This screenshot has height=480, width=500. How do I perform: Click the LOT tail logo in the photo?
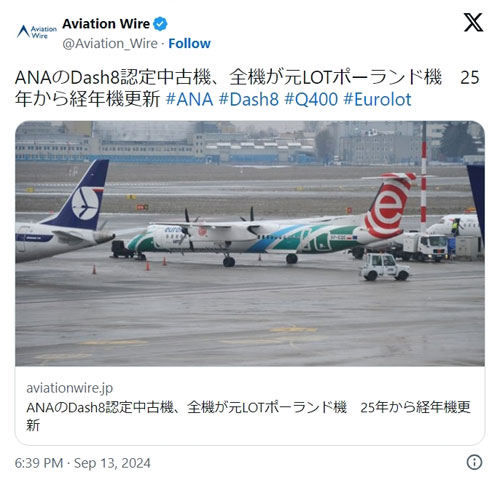pos(85,203)
